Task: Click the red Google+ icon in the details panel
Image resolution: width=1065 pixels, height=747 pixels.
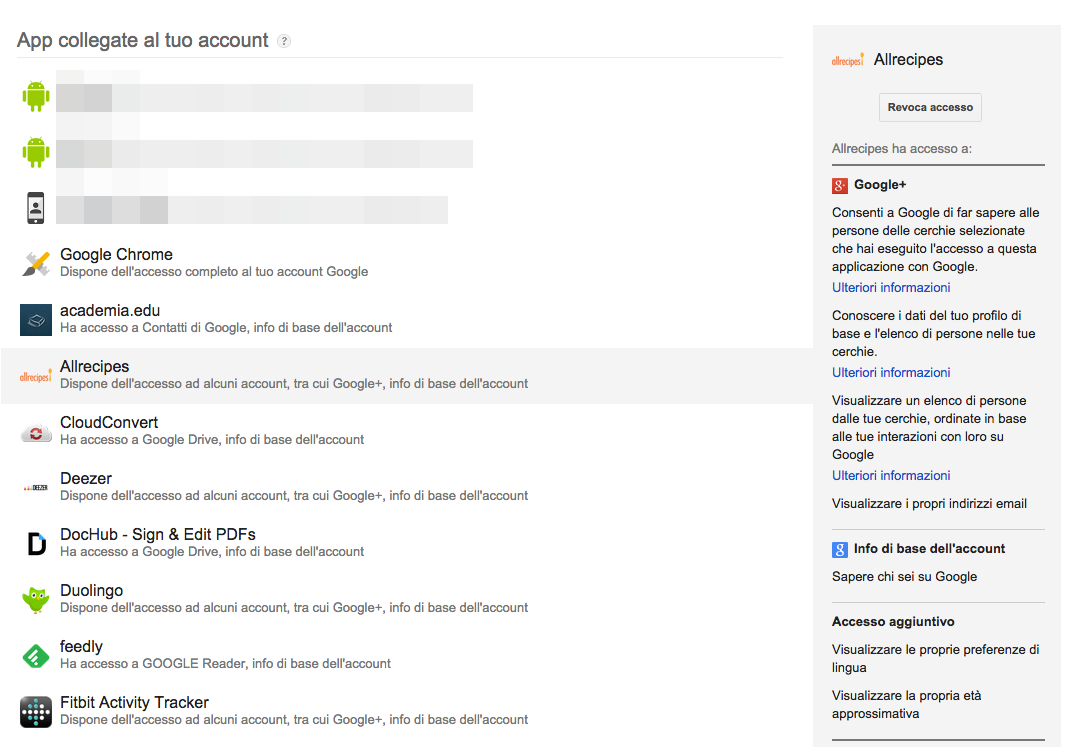Action: [840, 185]
